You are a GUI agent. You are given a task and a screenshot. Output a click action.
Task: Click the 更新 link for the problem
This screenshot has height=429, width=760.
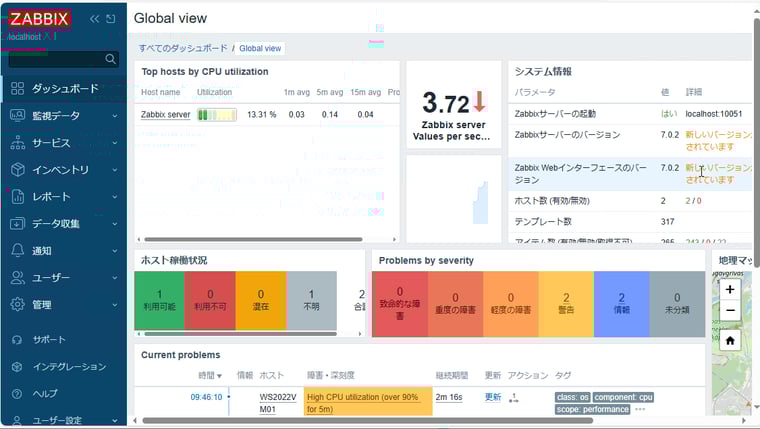coord(493,397)
